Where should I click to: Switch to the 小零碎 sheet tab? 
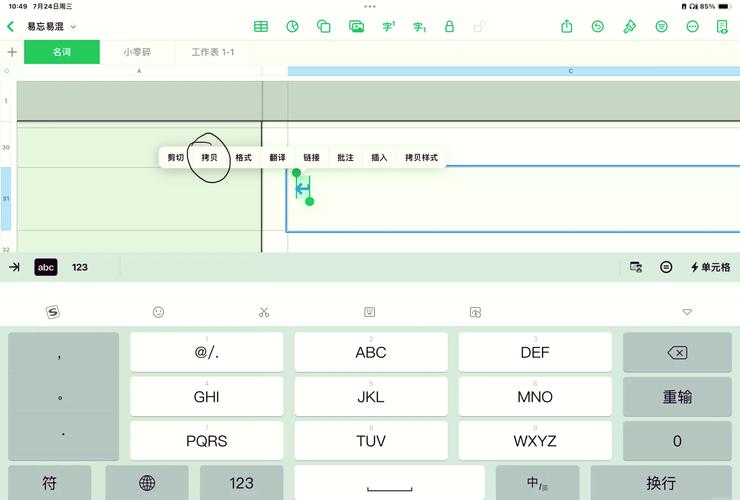138,52
